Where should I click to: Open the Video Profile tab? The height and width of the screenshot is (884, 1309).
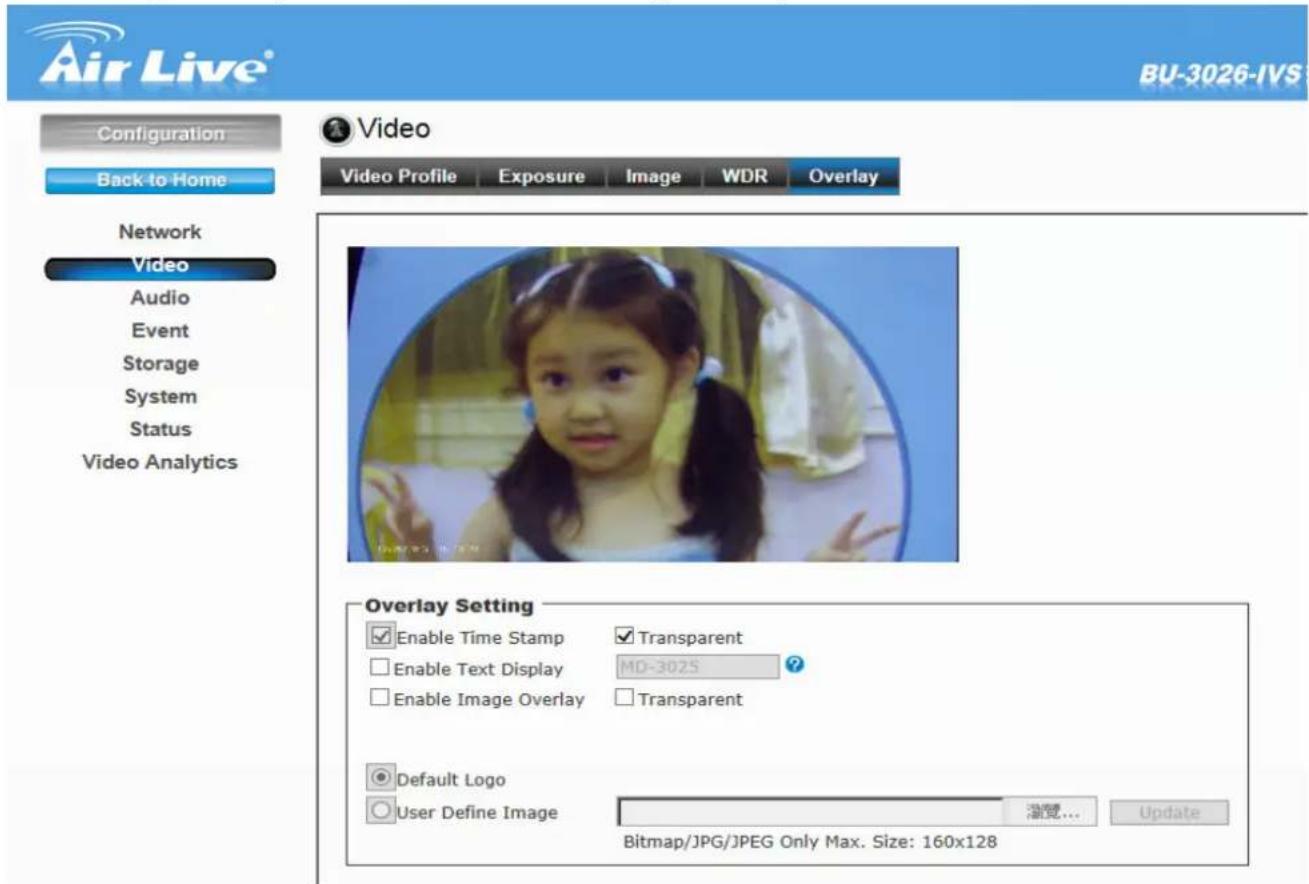[x=399, y=176]
